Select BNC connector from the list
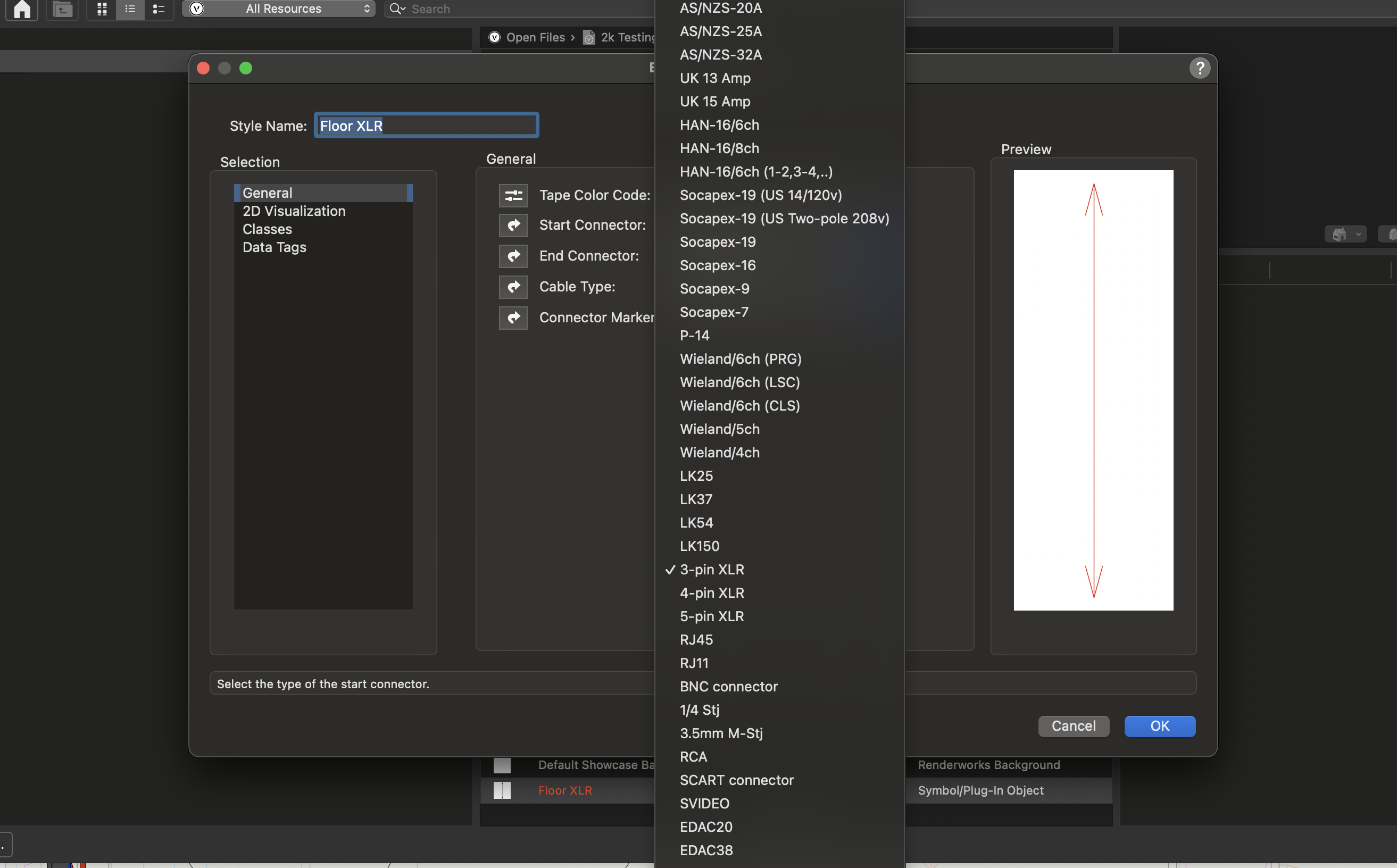 [x=728, y=687]
